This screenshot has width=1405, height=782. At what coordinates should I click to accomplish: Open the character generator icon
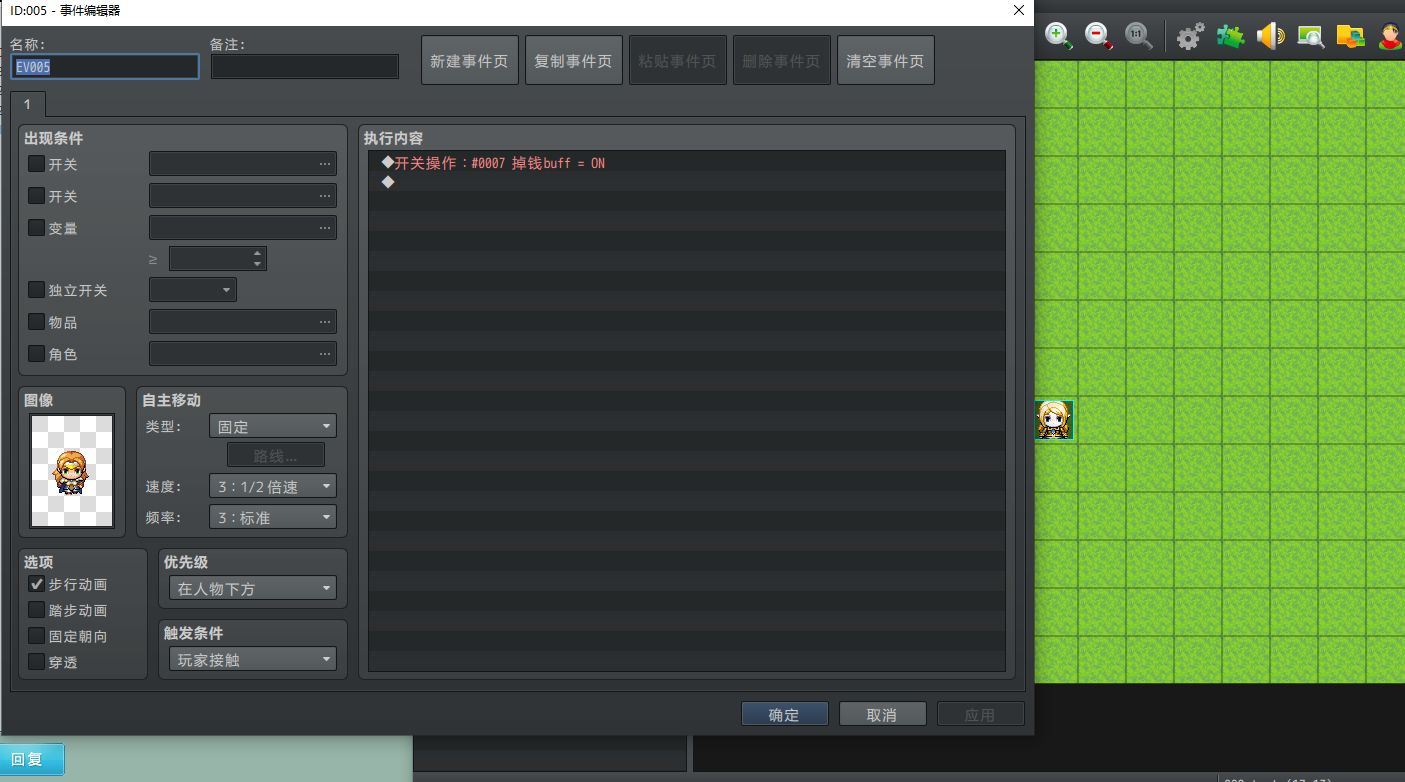click(1390, 36)
